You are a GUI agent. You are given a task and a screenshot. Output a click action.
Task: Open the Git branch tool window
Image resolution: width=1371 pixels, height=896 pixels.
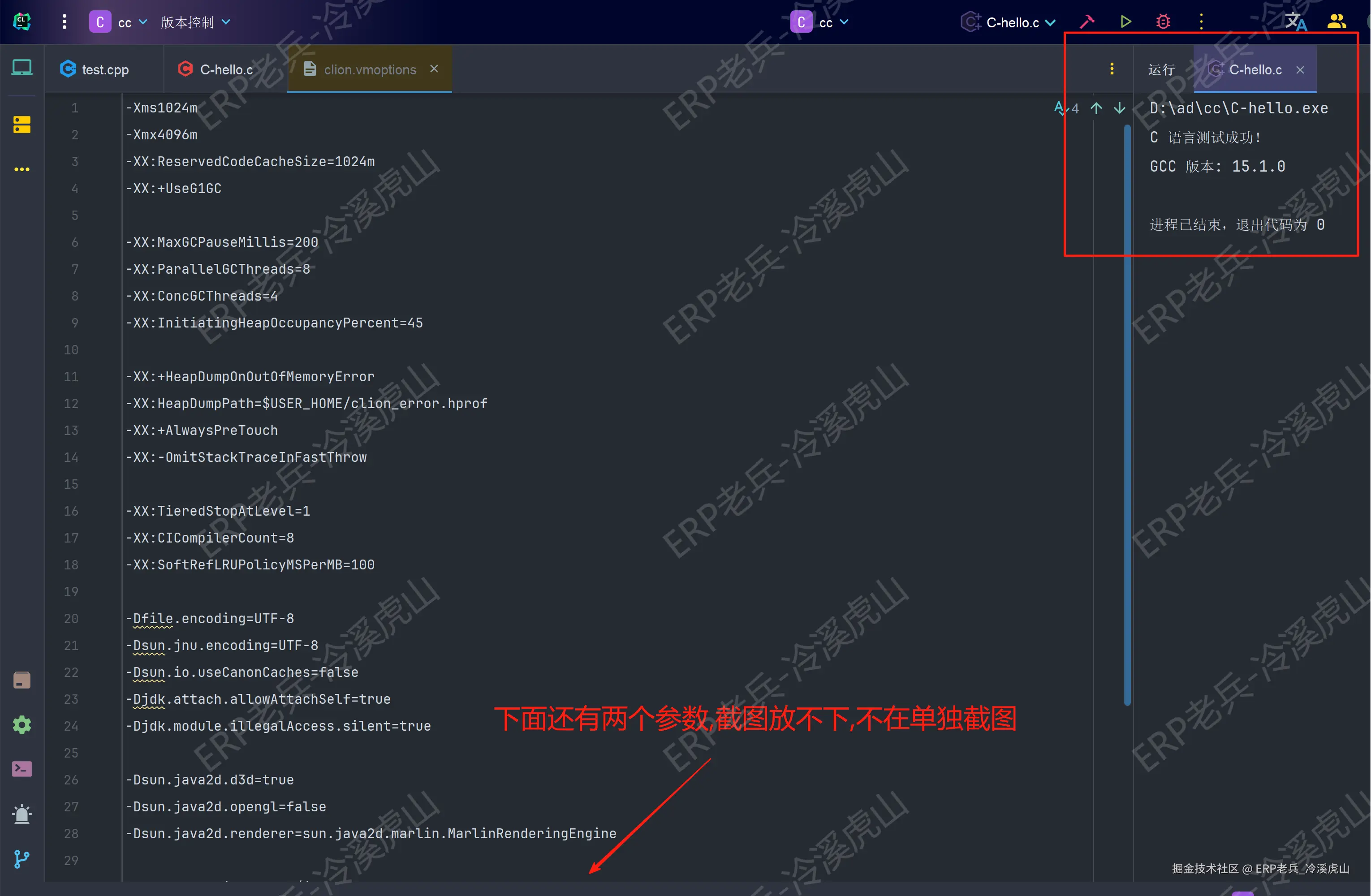22,859
